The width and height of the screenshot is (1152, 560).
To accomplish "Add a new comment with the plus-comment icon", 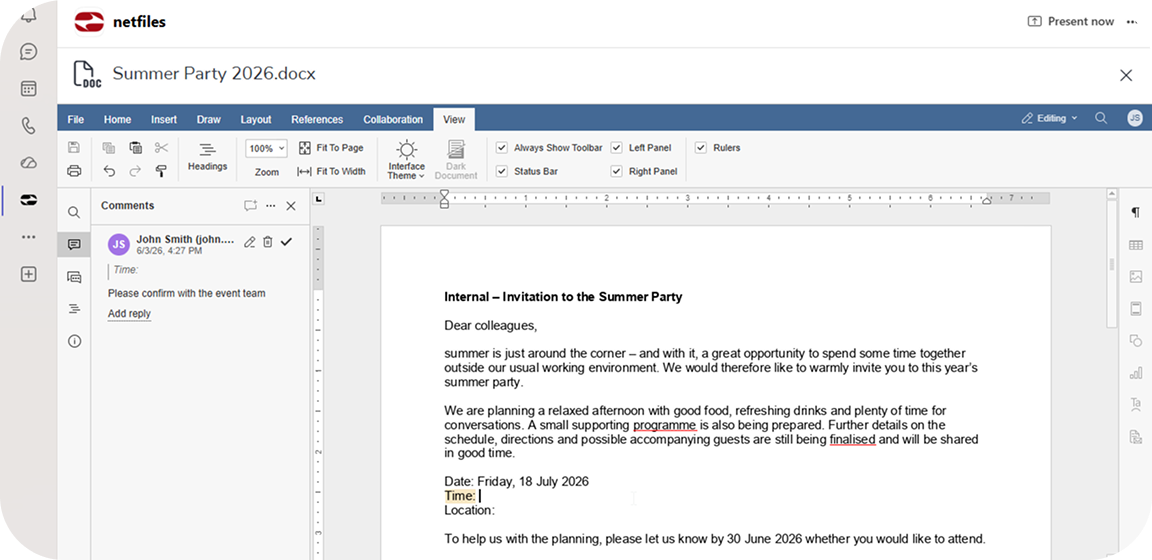I will tap(251, 206).
